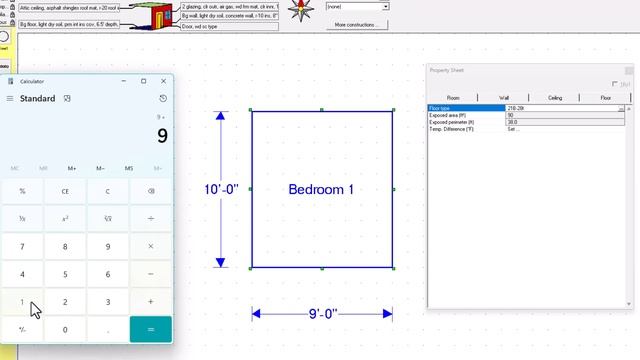Click number 8 on Calculator
Screen dimensions: 640x360
65,246
